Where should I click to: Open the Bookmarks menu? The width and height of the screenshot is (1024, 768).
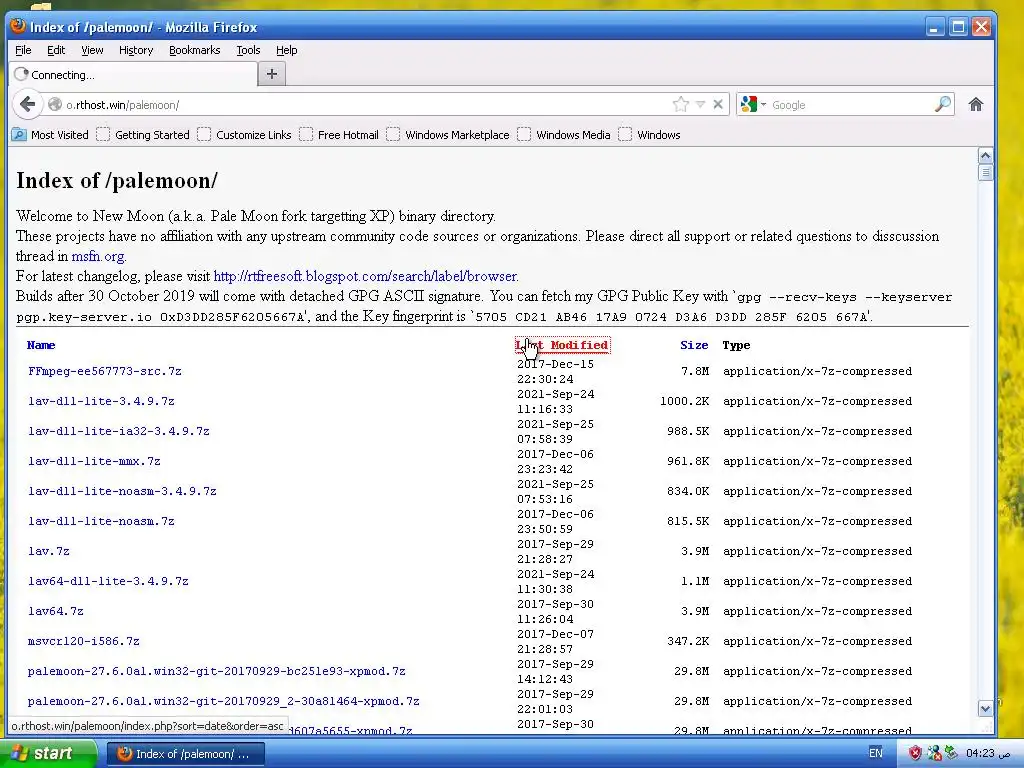(195, 50)
